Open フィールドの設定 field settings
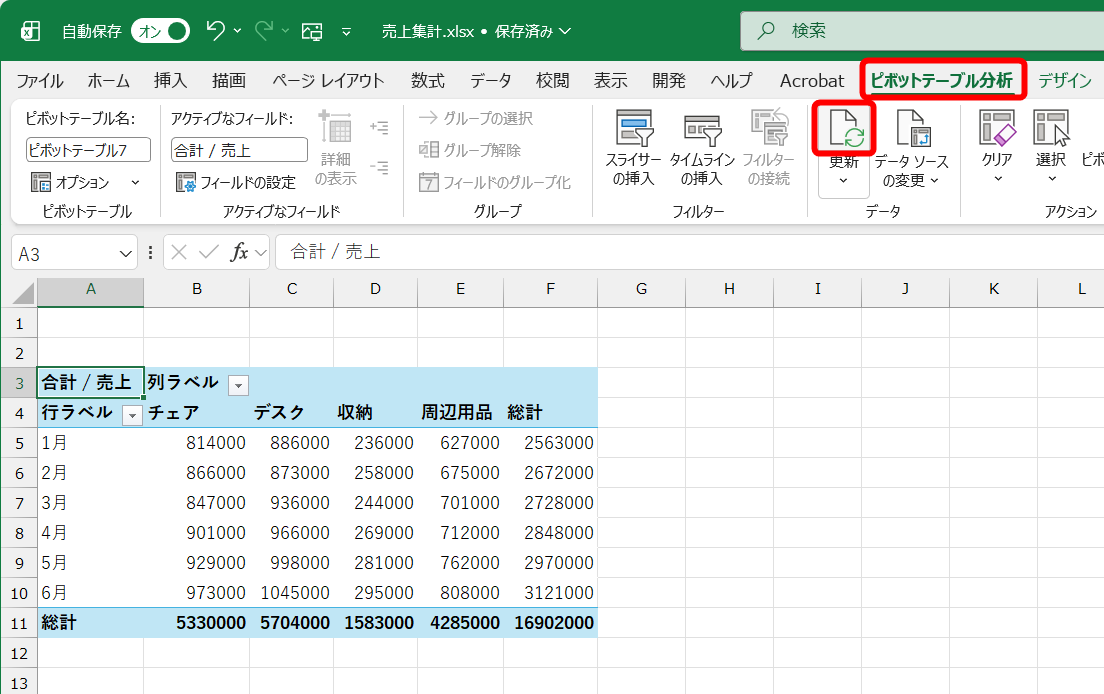Screen dimensions: 1104x694 236,183
